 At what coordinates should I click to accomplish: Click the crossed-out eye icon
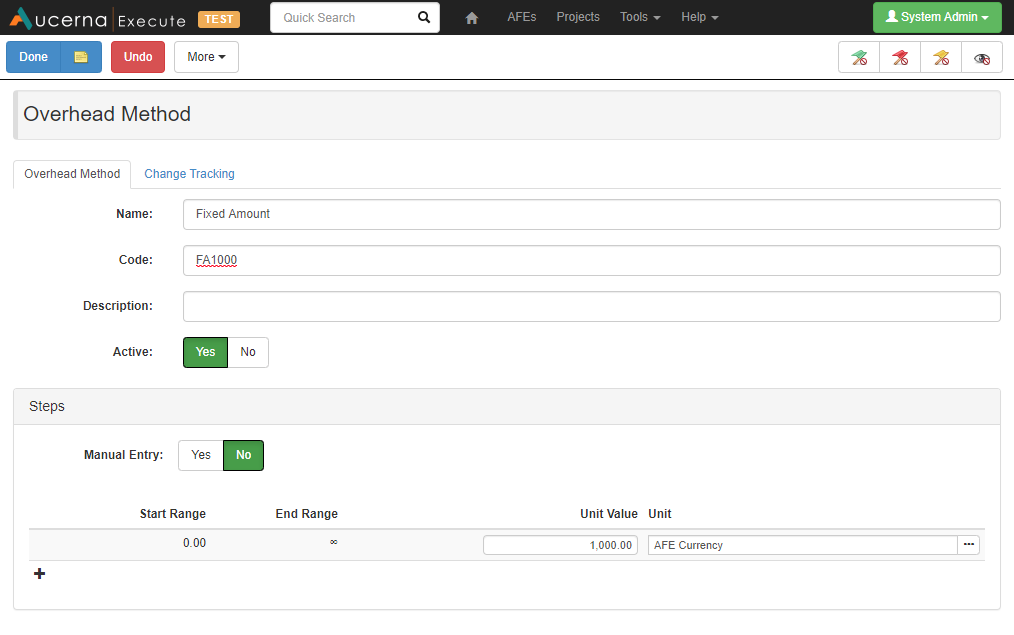[982, 58]
